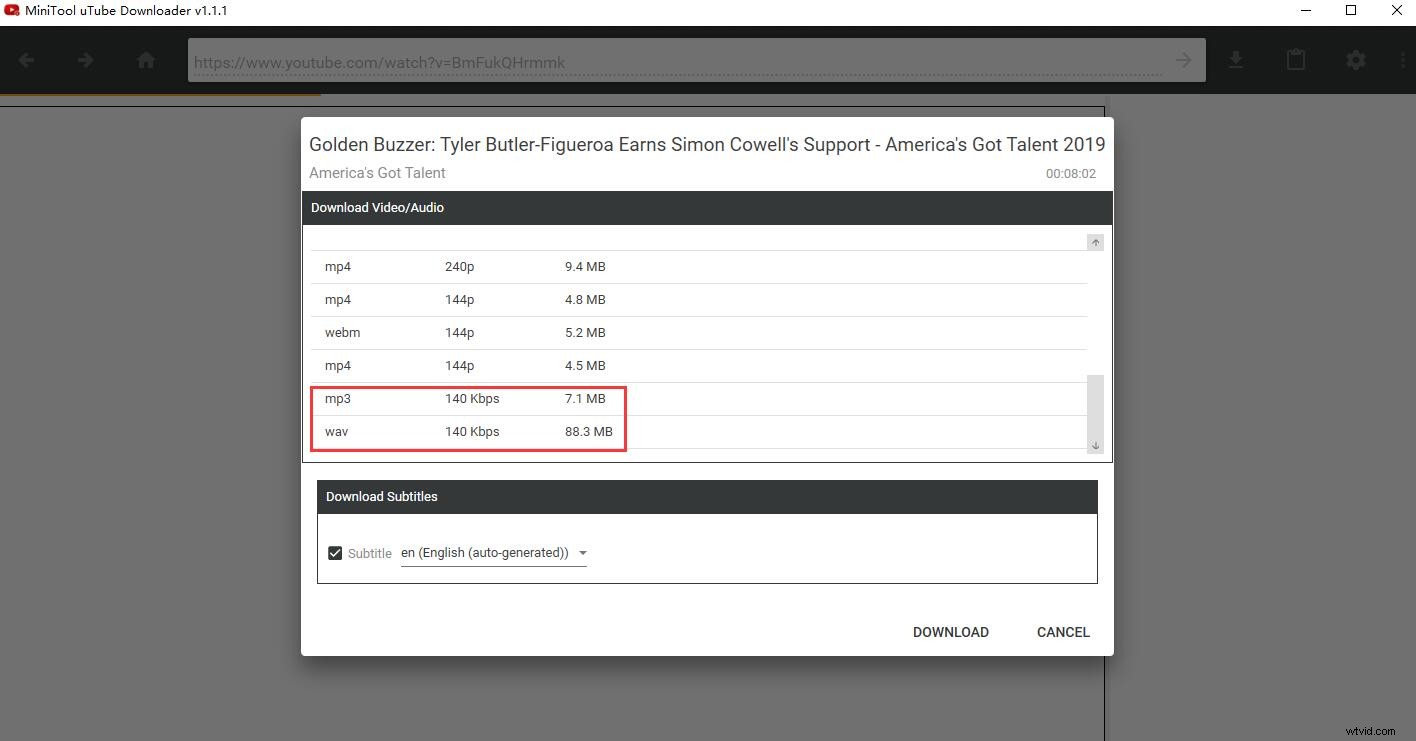Click the home icon to return home
This screenshot has height=741, width=1416.
[x=146, y=60]
